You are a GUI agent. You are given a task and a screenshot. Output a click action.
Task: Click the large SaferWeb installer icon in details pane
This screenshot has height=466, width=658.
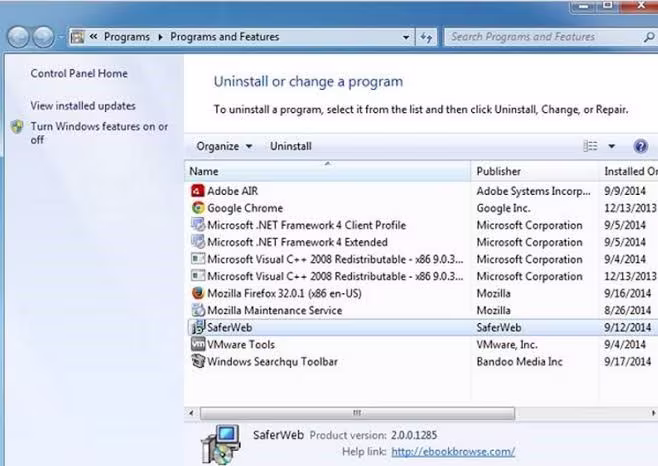[x=221, y=445]
